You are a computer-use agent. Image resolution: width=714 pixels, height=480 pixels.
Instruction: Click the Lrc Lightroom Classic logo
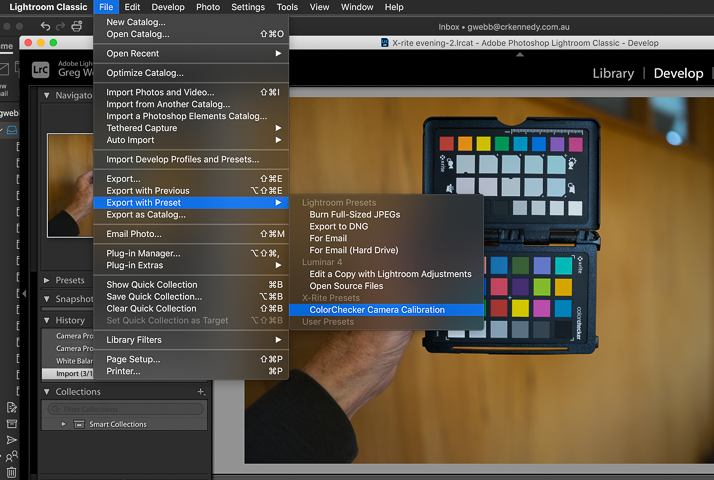tap(40, 70)
